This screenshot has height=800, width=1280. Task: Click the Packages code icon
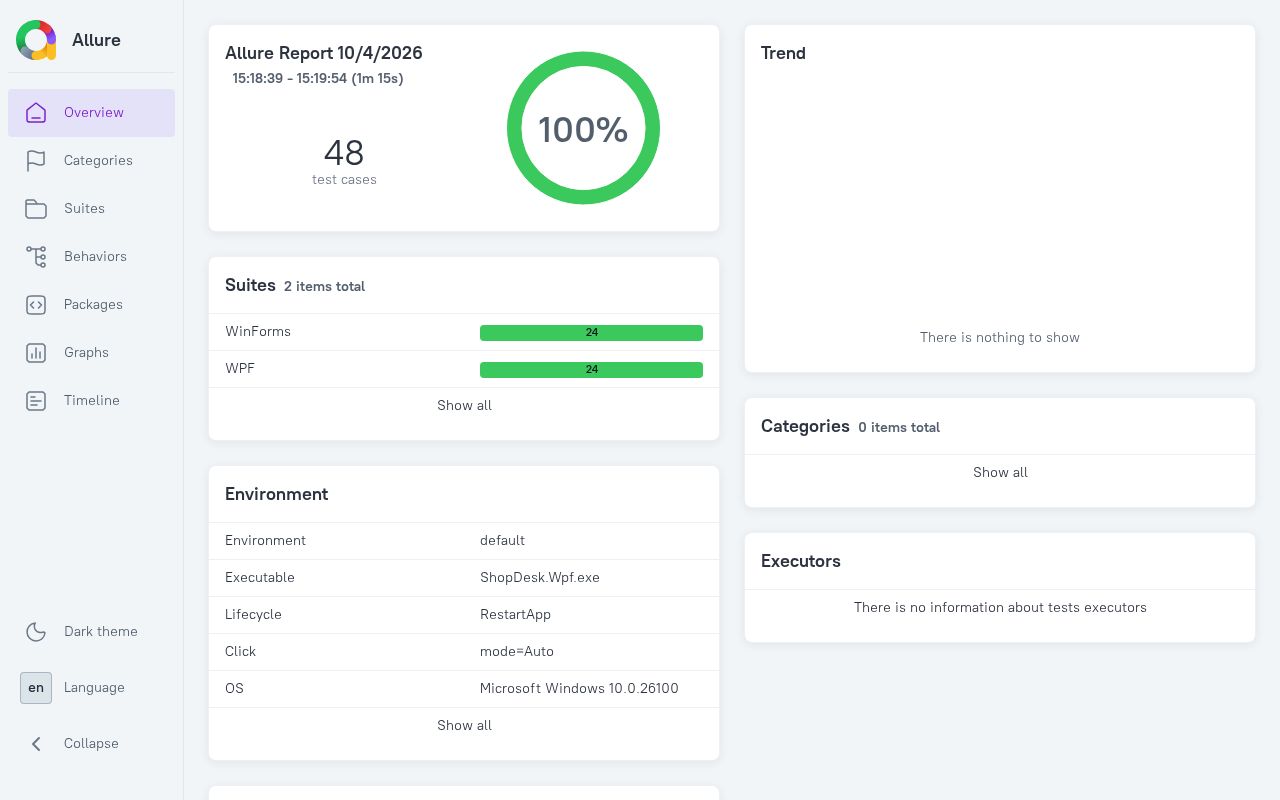[x=36, y=305]
